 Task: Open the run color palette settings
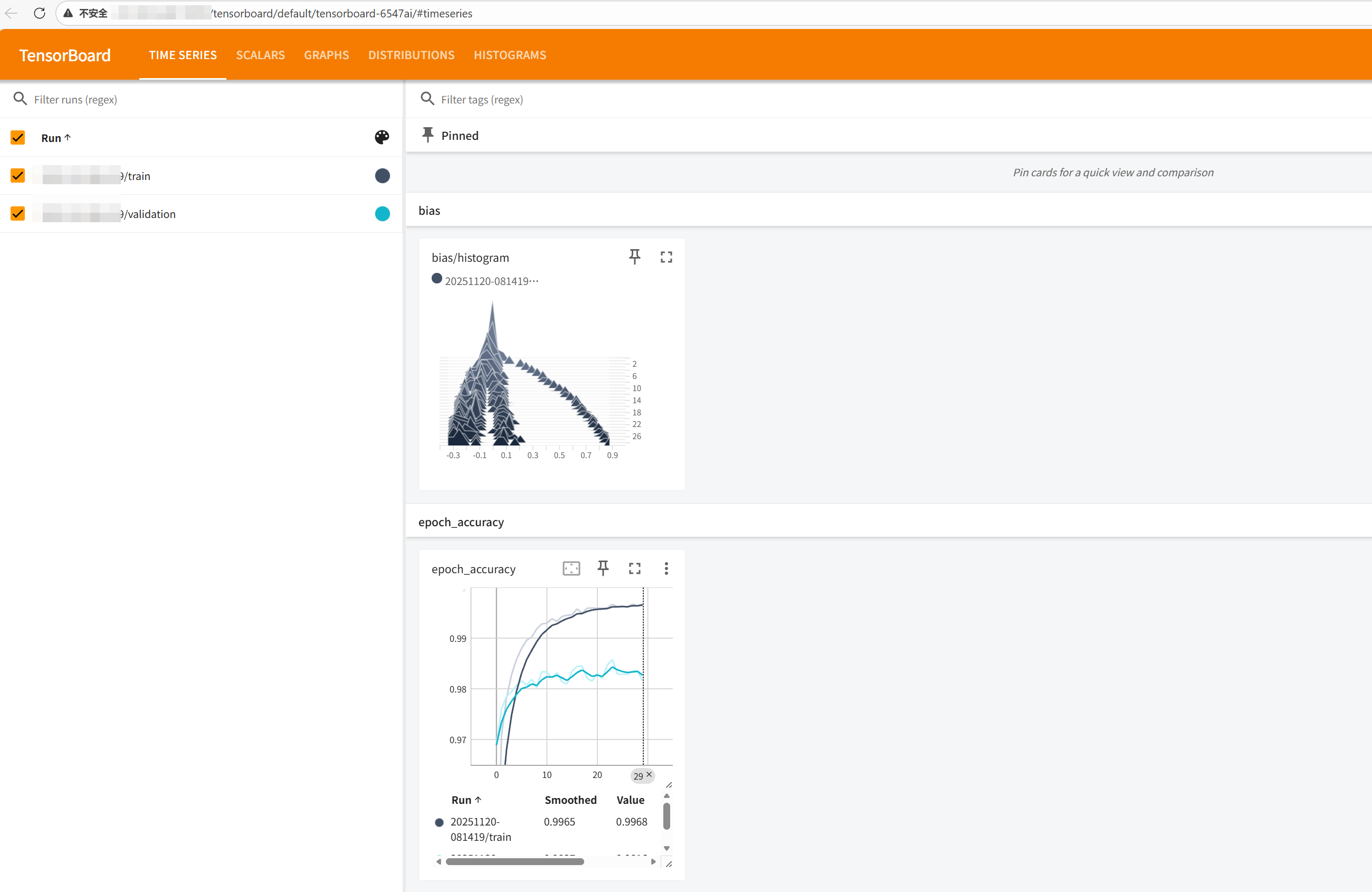coord(382,137)
